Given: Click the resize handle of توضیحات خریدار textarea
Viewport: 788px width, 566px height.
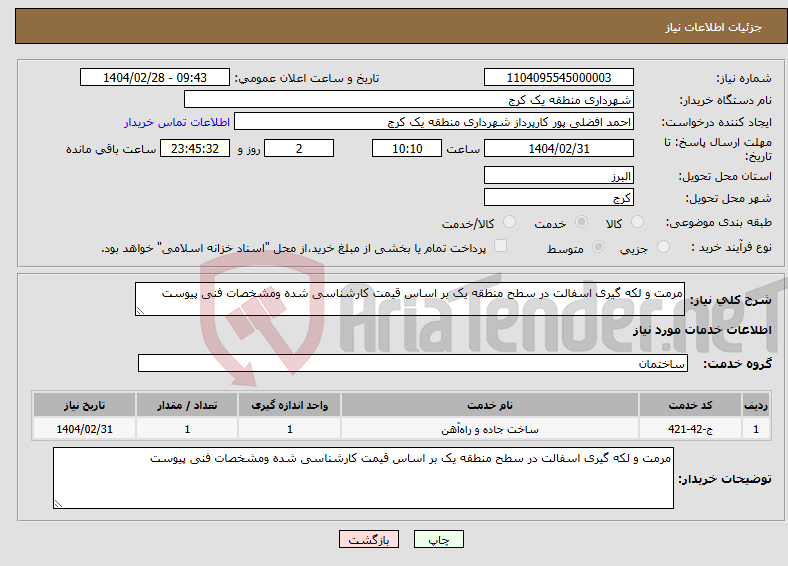Looking at the screenshot, I should coord(59,504).
